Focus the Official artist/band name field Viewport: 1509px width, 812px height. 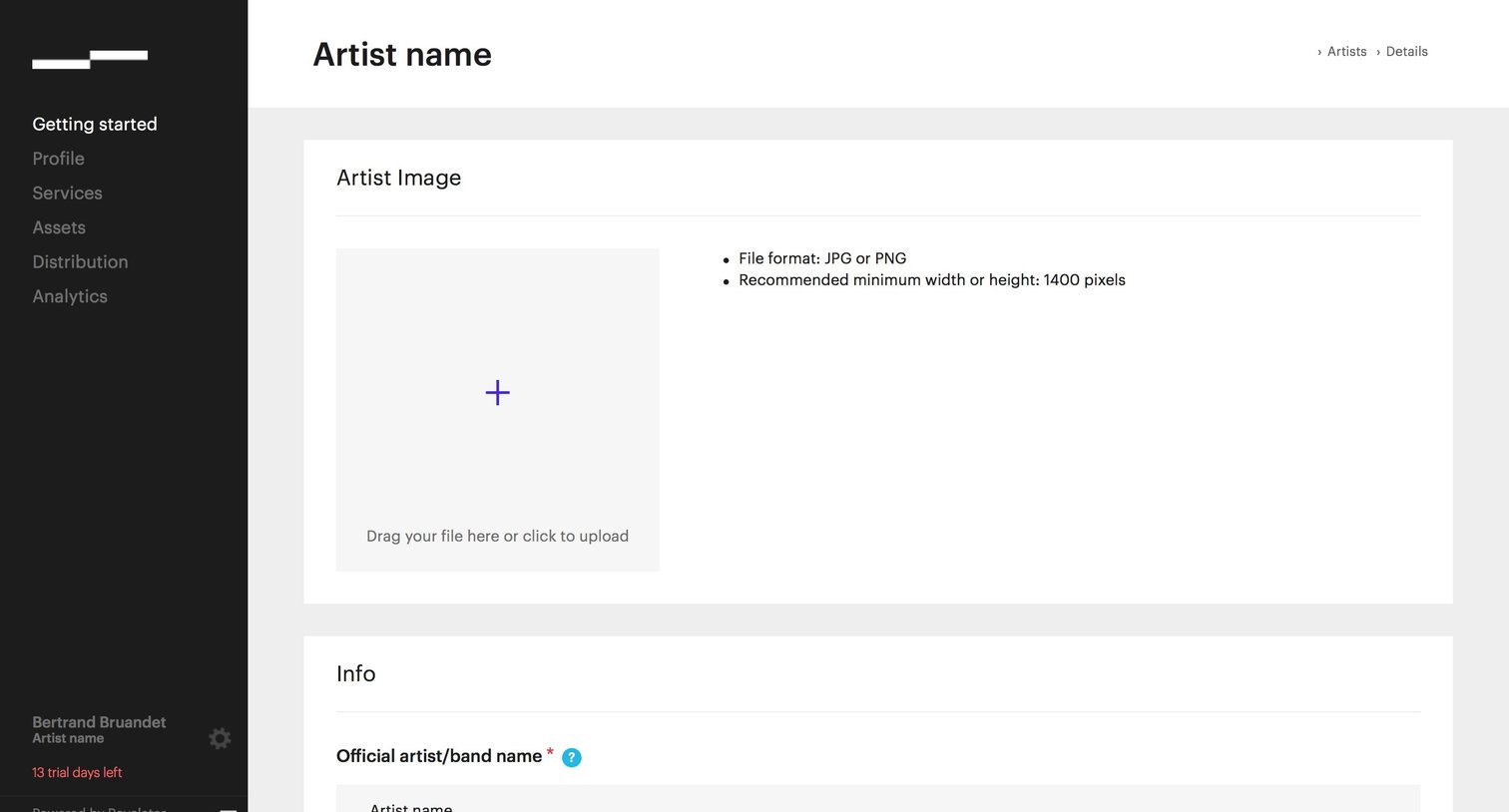coord(878,799)
